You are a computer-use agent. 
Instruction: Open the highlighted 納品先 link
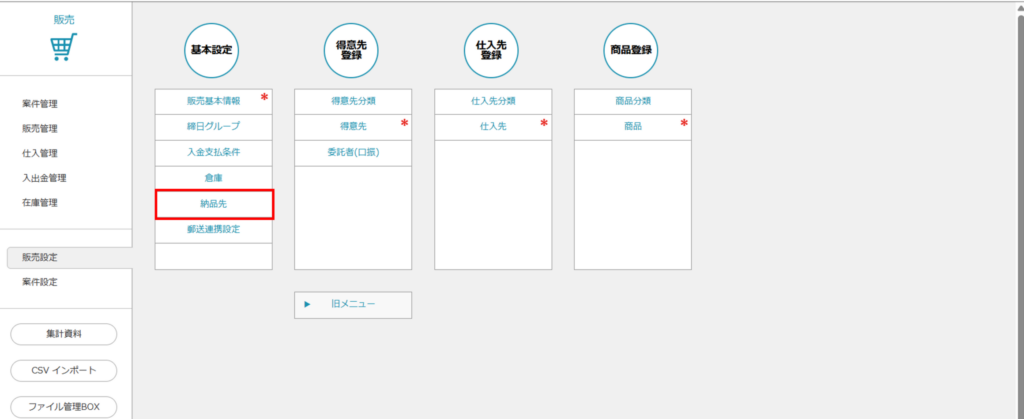[x=214, y=204]
